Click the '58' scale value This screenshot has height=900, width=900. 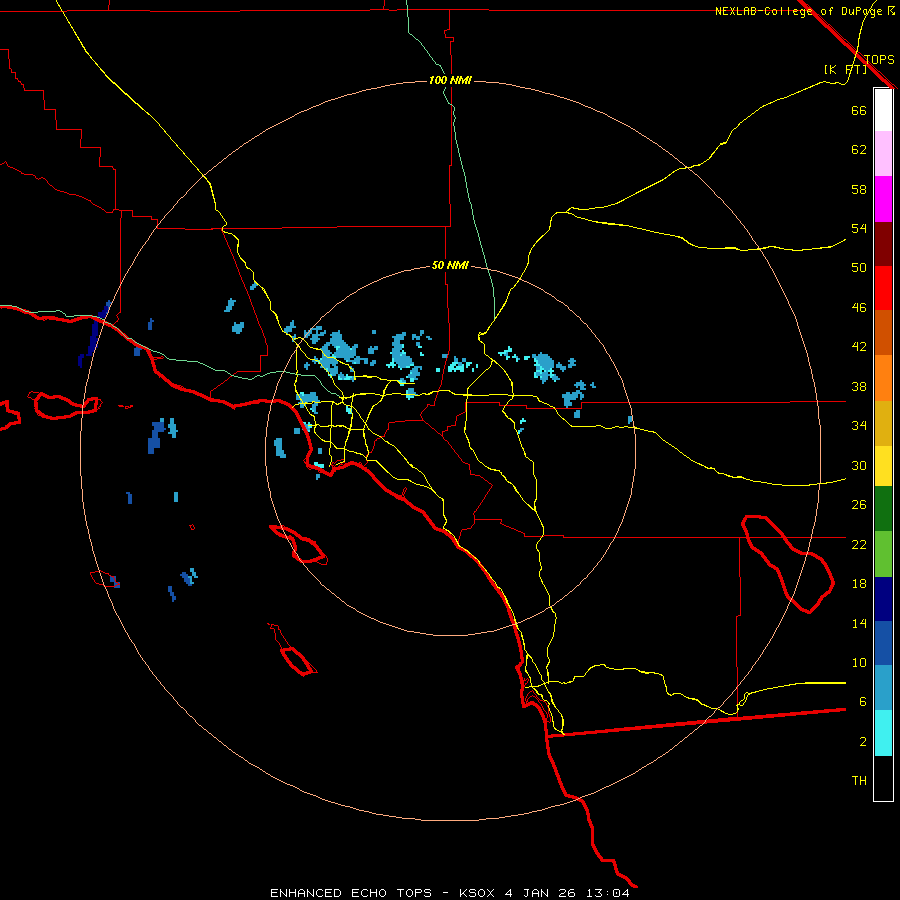pyautogui.click(x=859, y=189)
